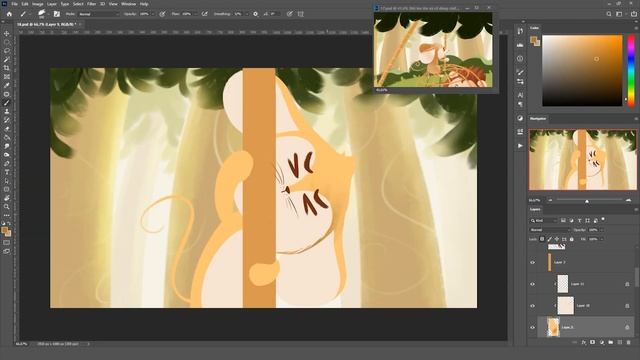This screenshot has height=360, width=640.
Task: Toggle layer filtering on/off switch
Action: (603, 220)
